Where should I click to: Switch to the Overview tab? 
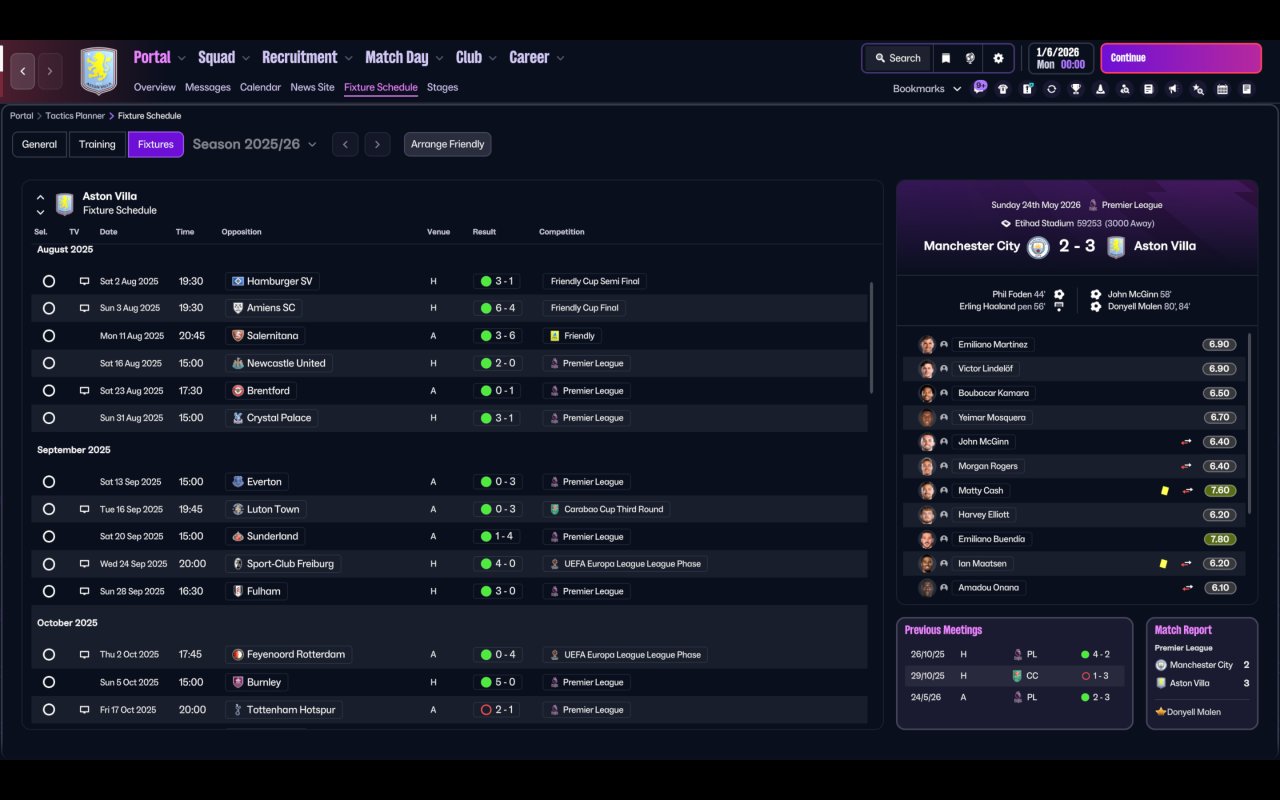(154, 87)
